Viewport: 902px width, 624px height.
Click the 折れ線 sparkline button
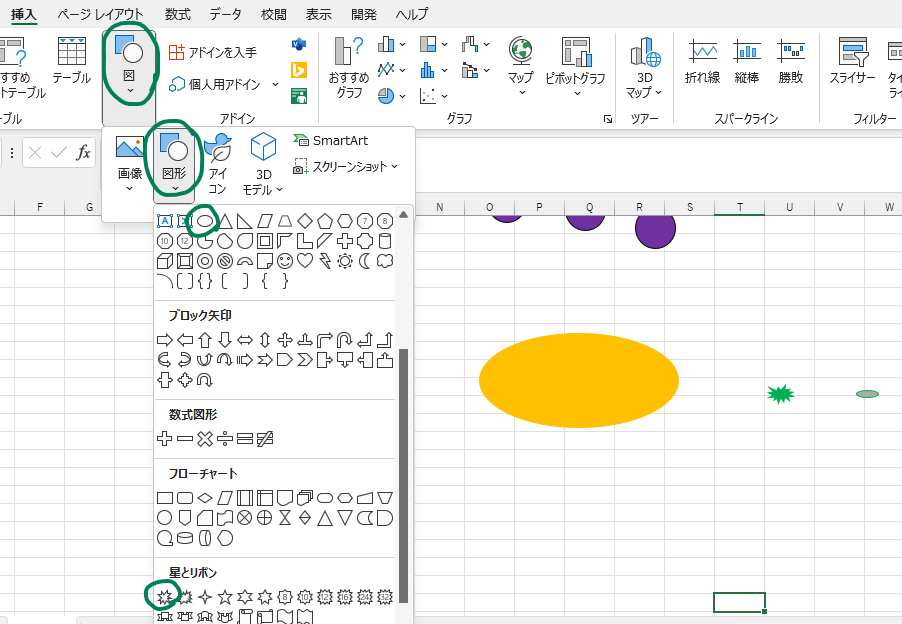(x=702, y=62)
